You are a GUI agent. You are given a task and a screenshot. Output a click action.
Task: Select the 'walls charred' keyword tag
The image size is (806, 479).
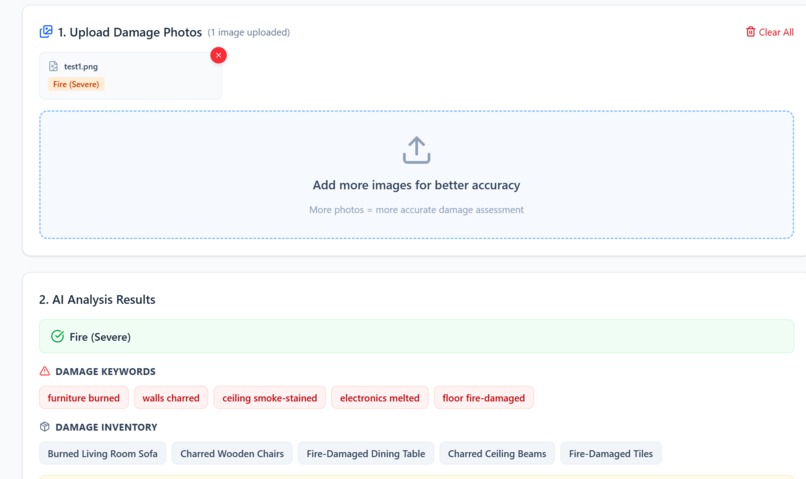click(x=171, y=398)
